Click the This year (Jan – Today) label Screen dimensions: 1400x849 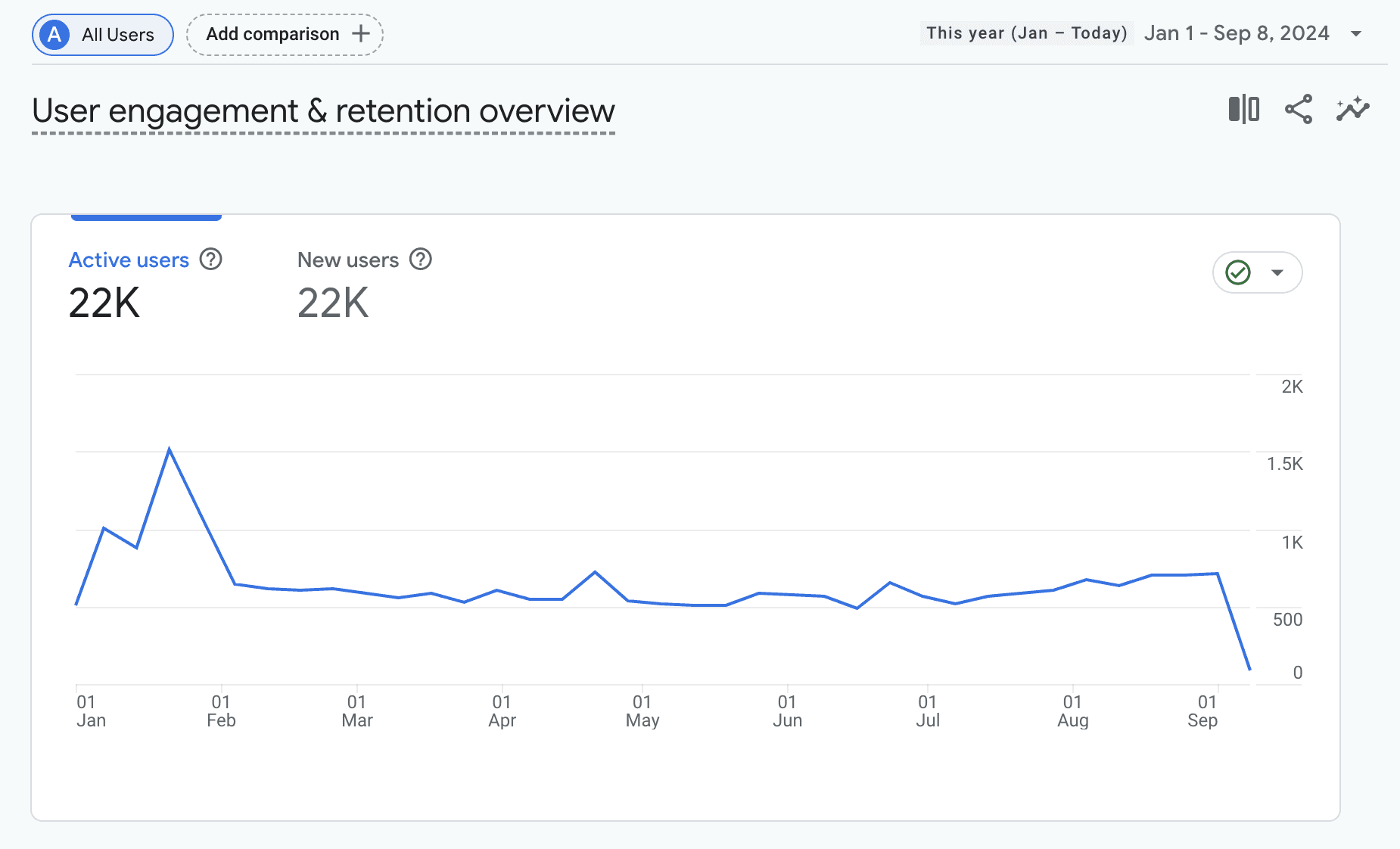pyautogui.click(x=1027, y=33)
